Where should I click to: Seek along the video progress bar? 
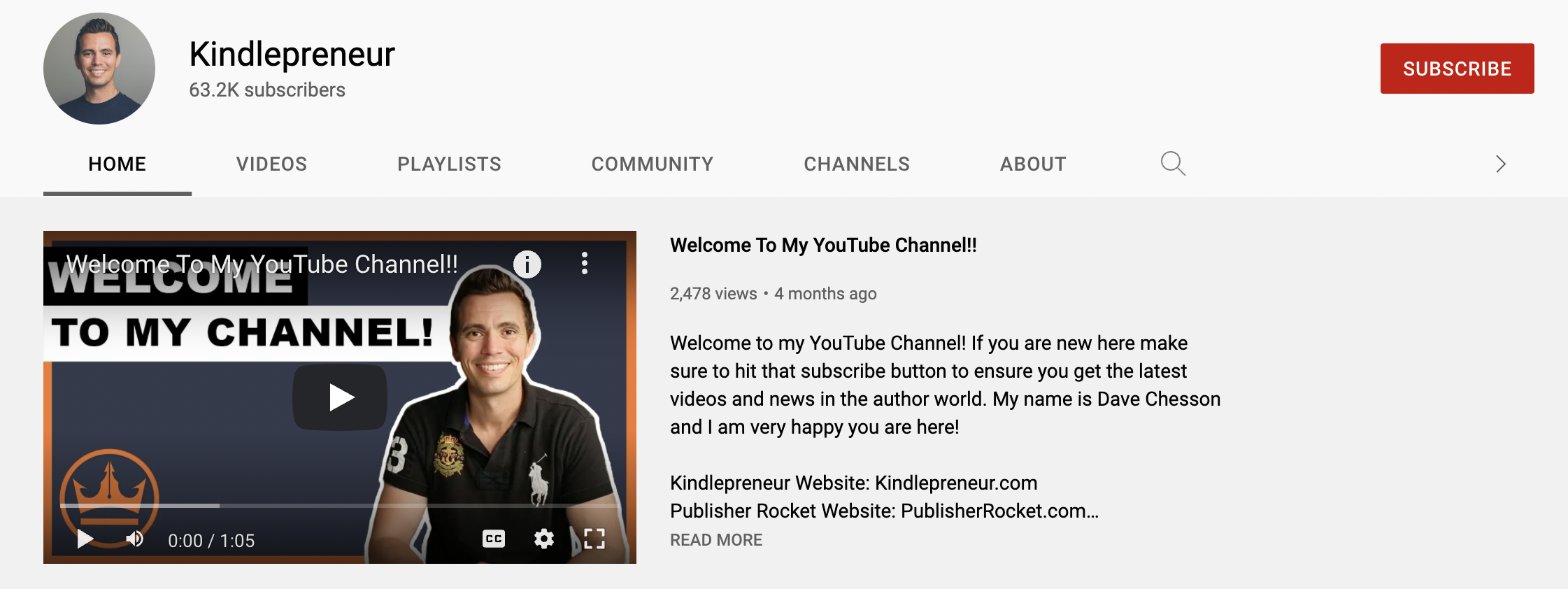click(340, 505)
